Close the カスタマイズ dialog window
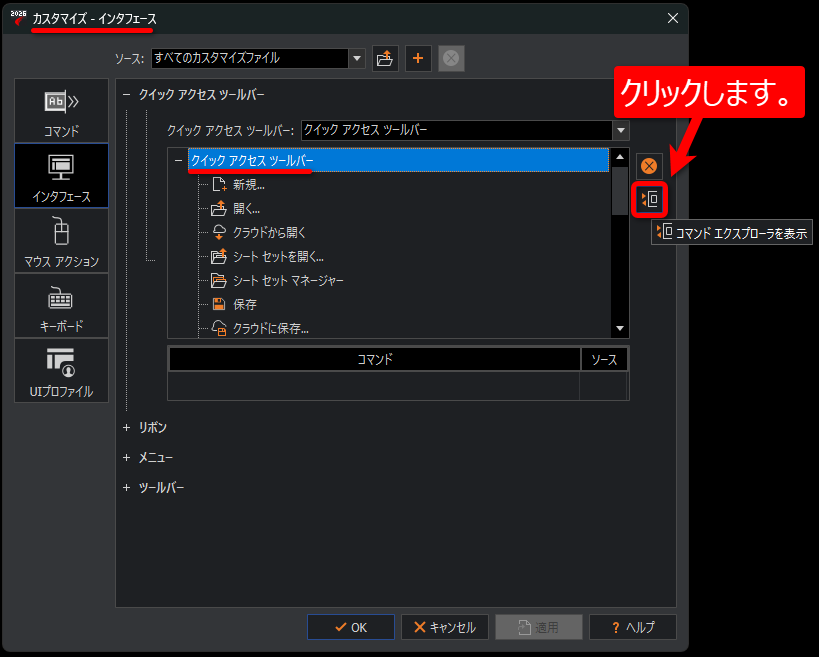This screenshot has height=657, width=819. [673, 18]
